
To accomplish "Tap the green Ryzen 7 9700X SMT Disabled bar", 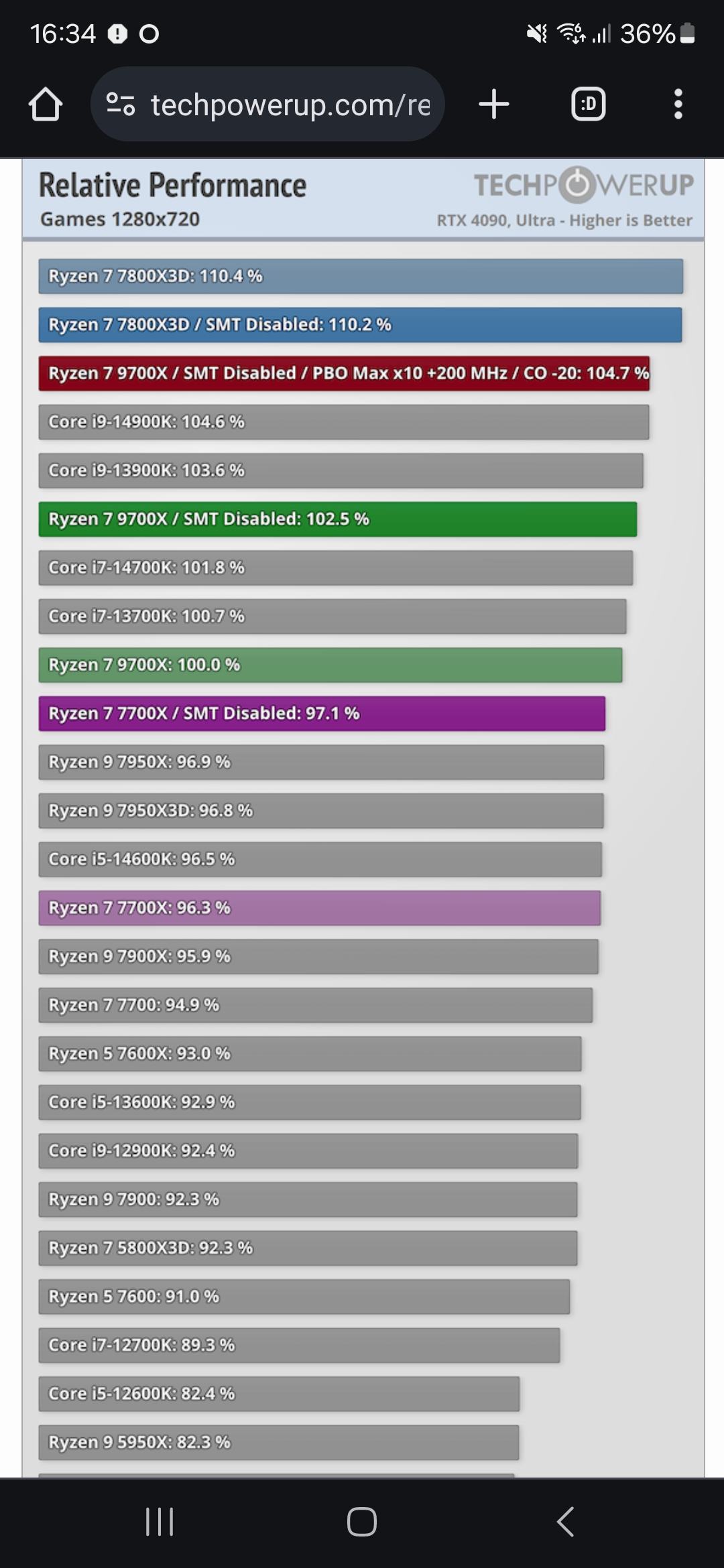I will 338,519.
